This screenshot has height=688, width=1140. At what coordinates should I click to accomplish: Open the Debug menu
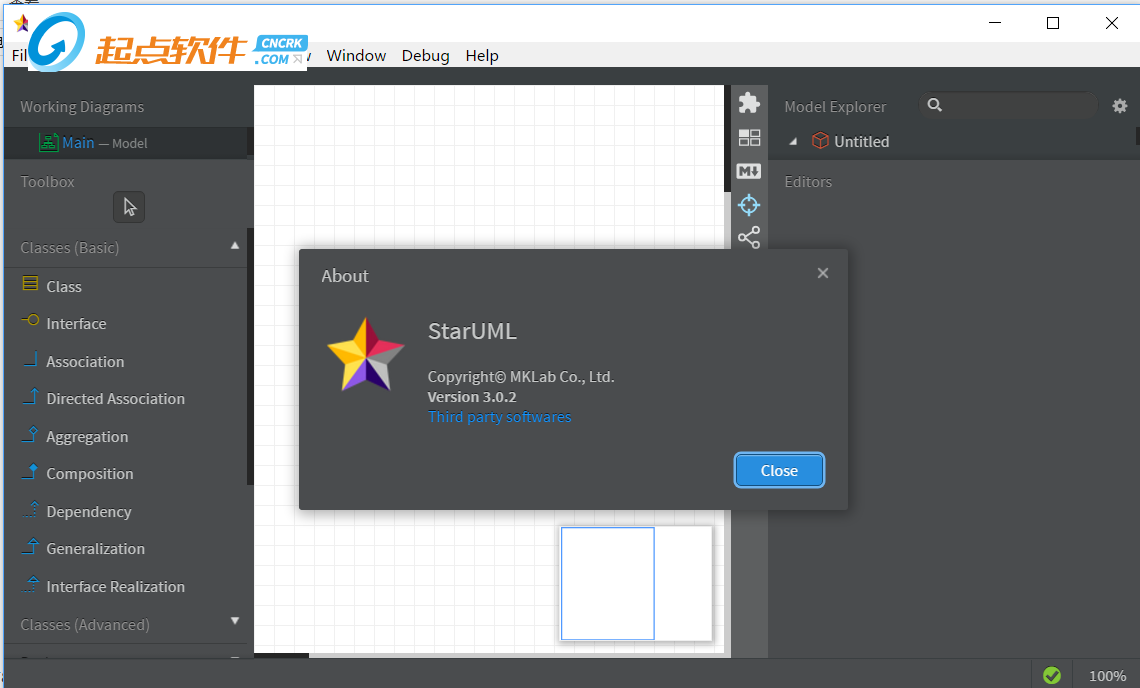(x=425, y=55)
